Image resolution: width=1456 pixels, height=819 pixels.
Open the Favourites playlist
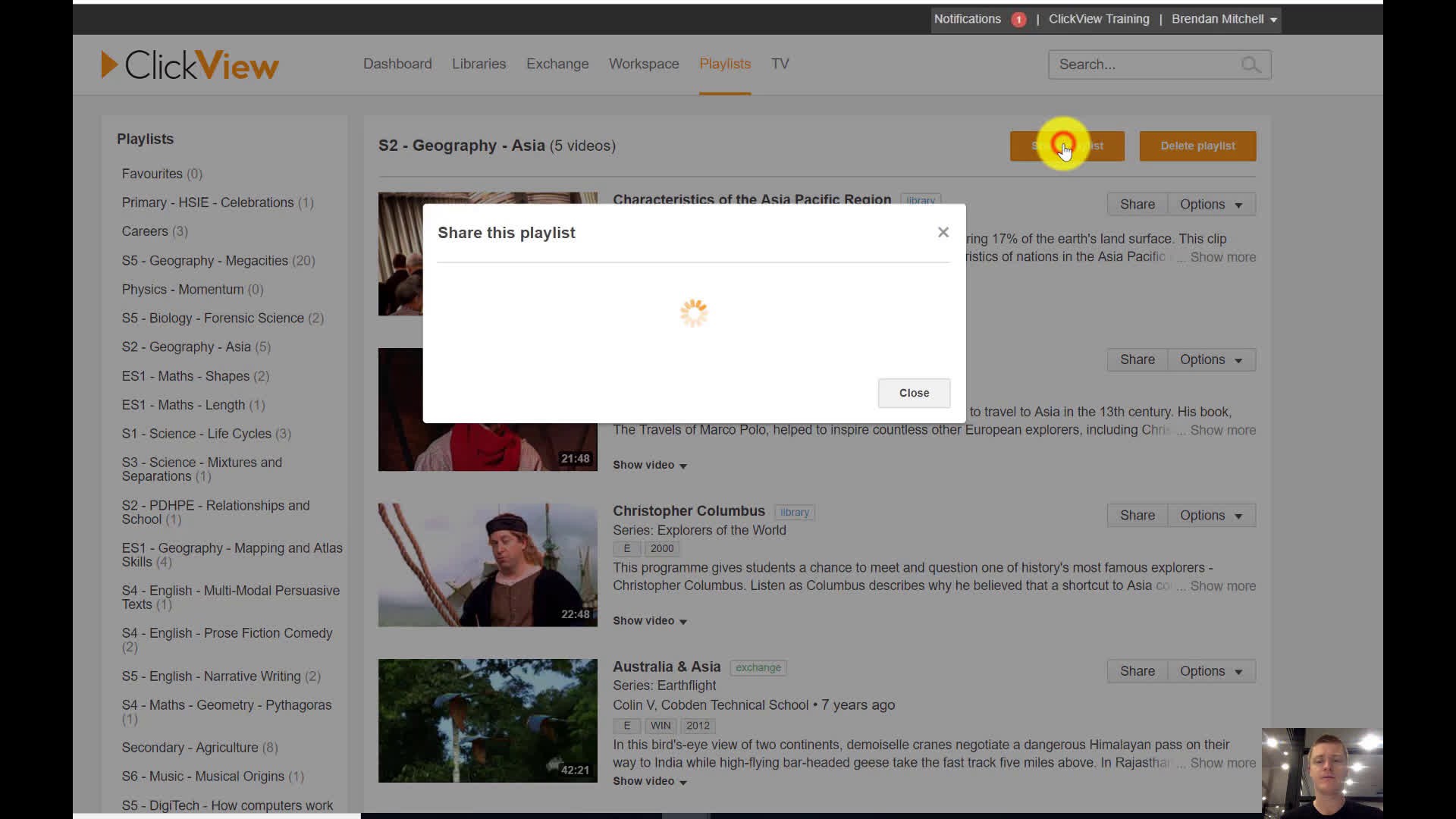pyautogui.click(x=162, y=174)
